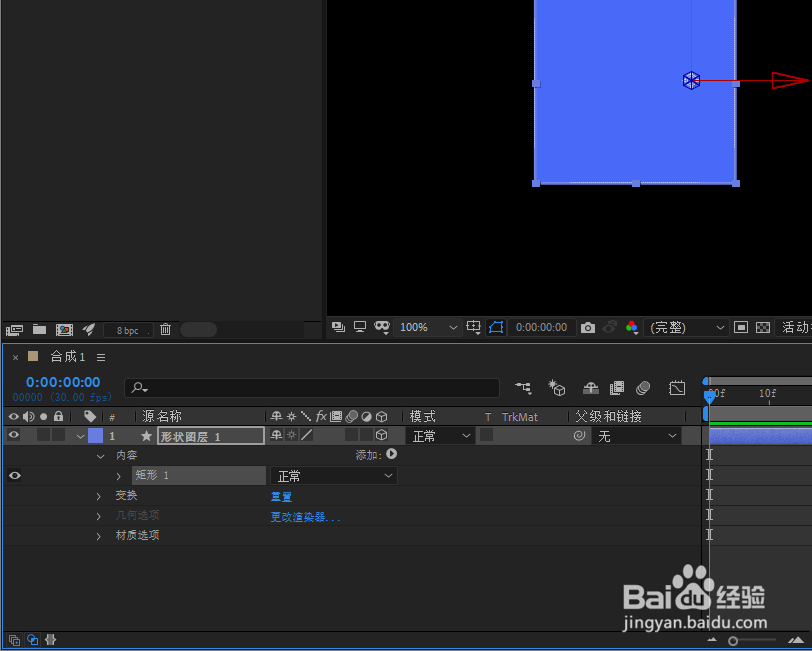Collapse the 内容 group
Screen dimensions: 812x651
(x=100, y=455)
